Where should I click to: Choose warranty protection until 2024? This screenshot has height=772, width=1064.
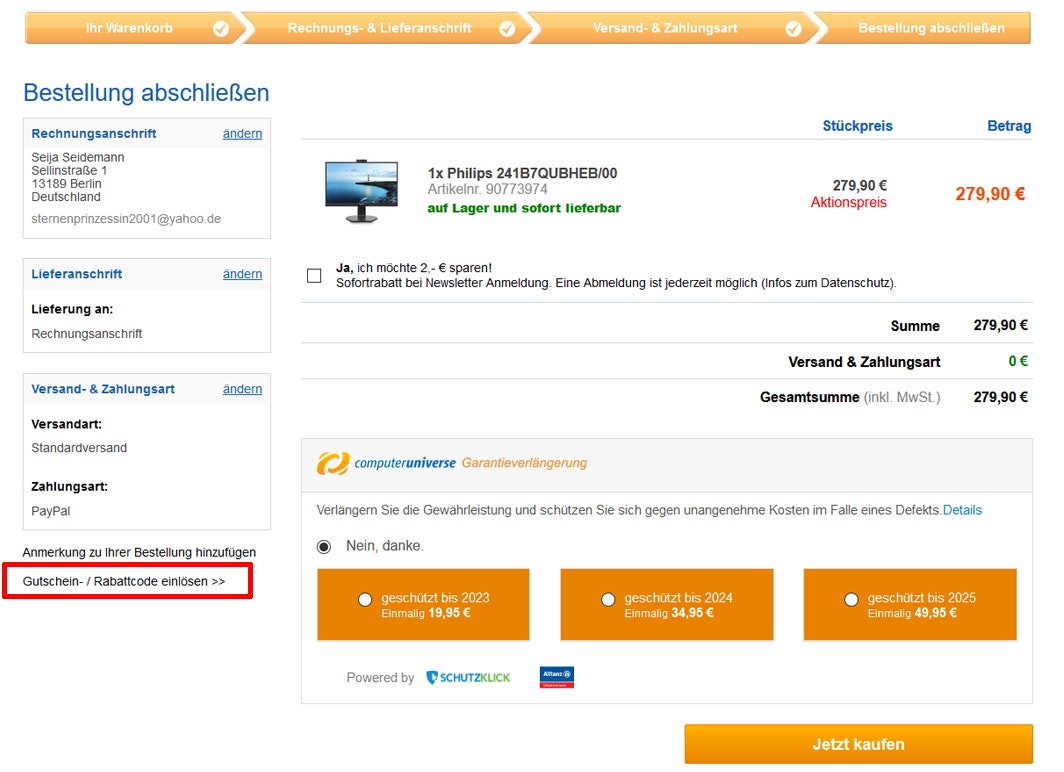click(608, 599)
